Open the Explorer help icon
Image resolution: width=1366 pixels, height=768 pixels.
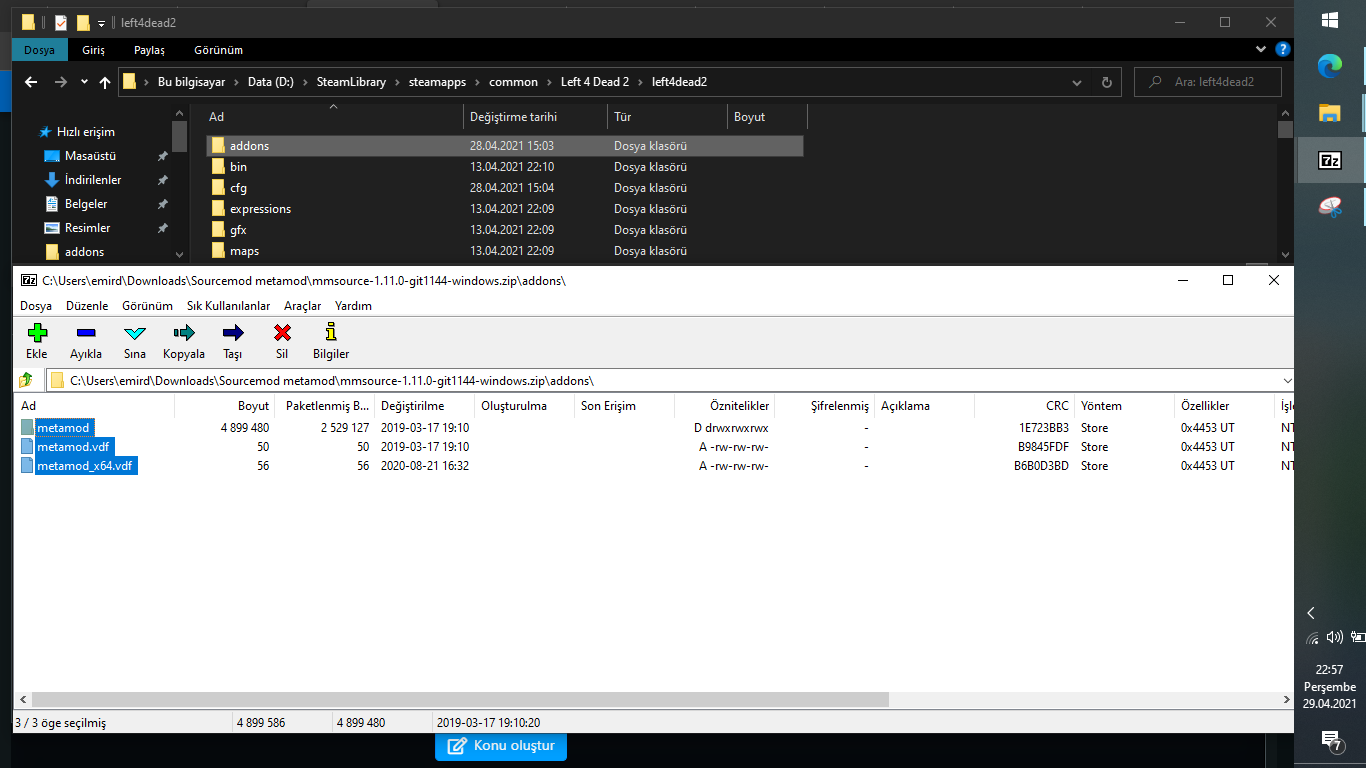pyautogui.click(x=1283, y=49)
